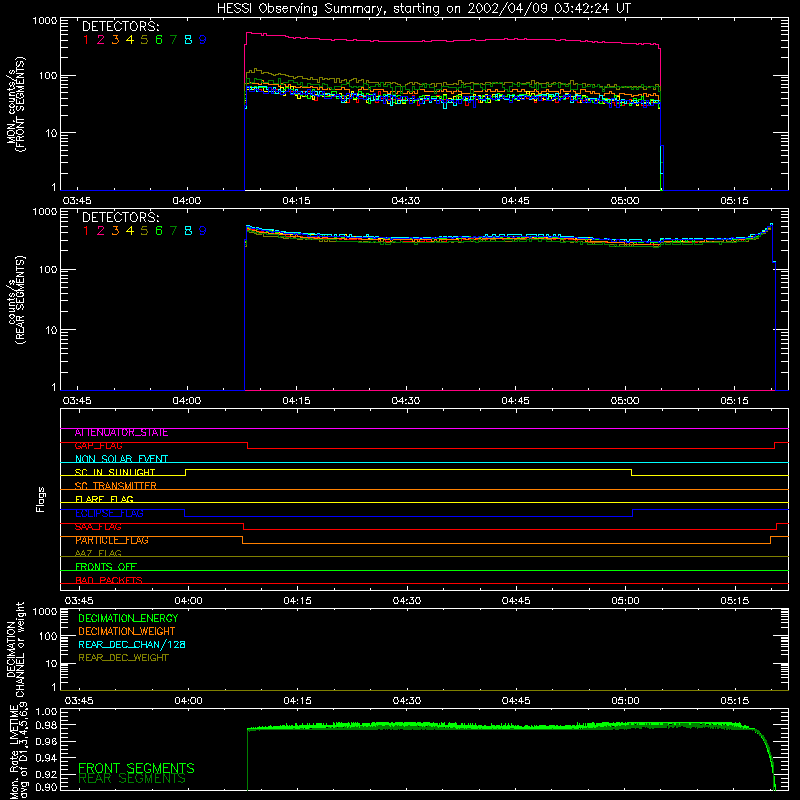This screenshot has width=800, height=800.
Task: Select the ECLIPSE_FLAG label
Action: [109, 513]
